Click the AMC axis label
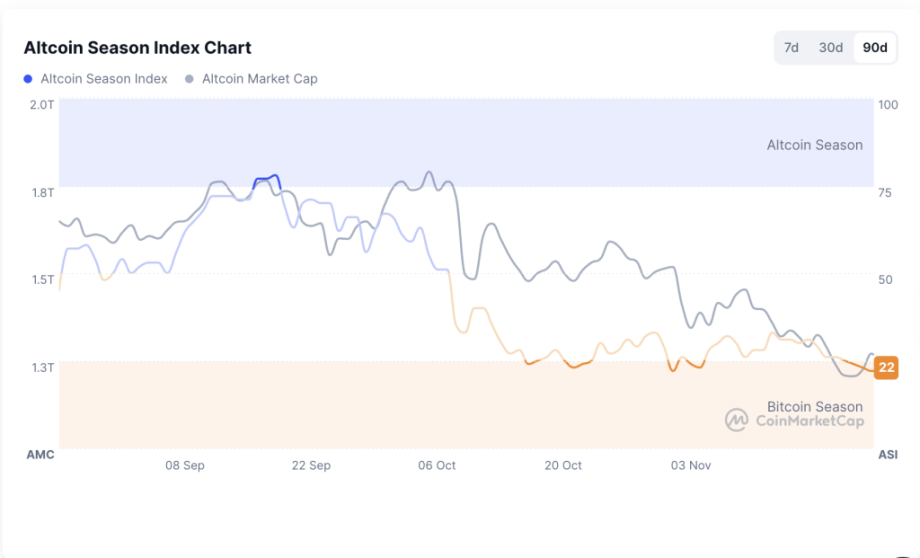This screenshot has height=558, width=920. pyautogui.click(x=40, y=455)
